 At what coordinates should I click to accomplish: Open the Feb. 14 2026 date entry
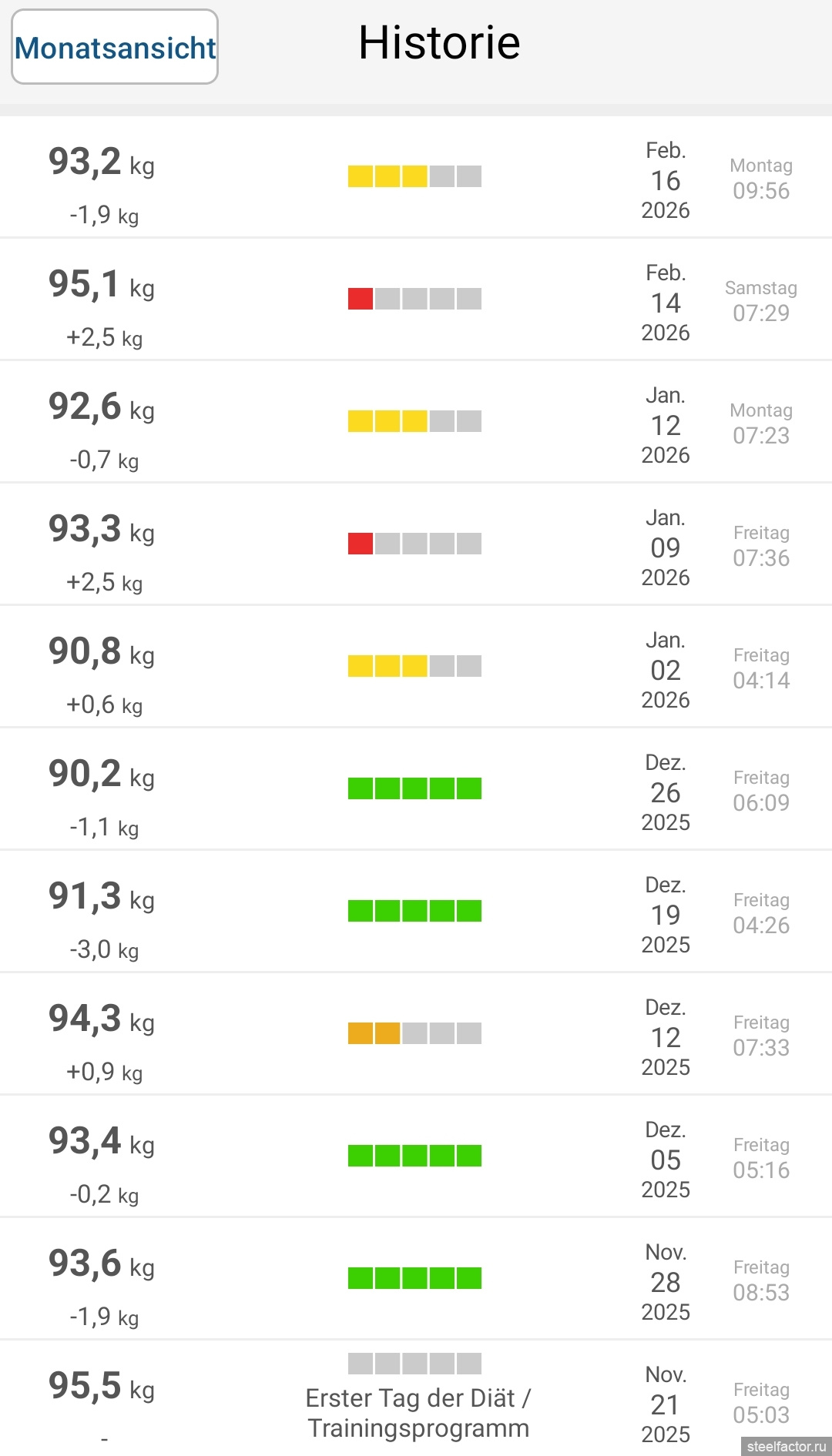[666, 303]
